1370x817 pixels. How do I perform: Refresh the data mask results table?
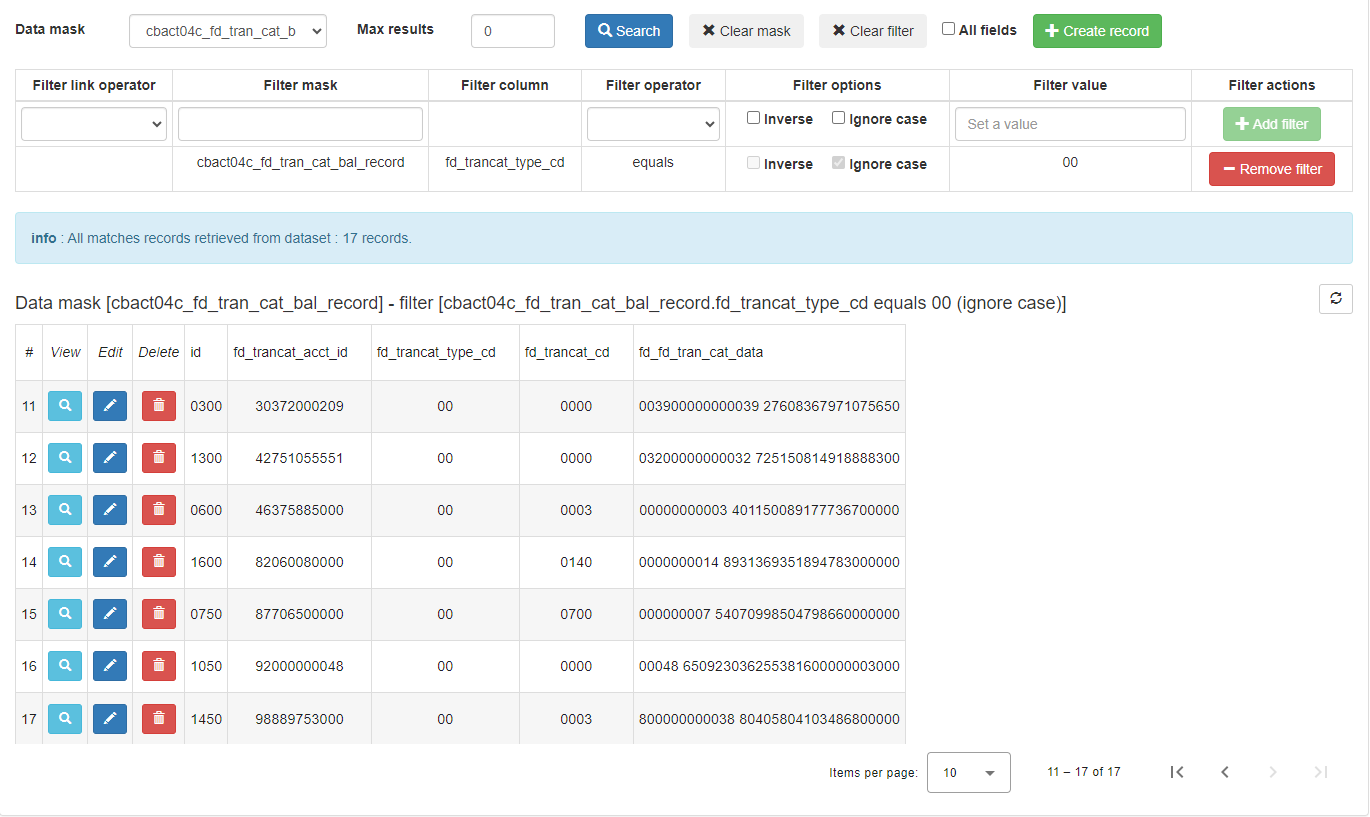[x=1336, y=298]
